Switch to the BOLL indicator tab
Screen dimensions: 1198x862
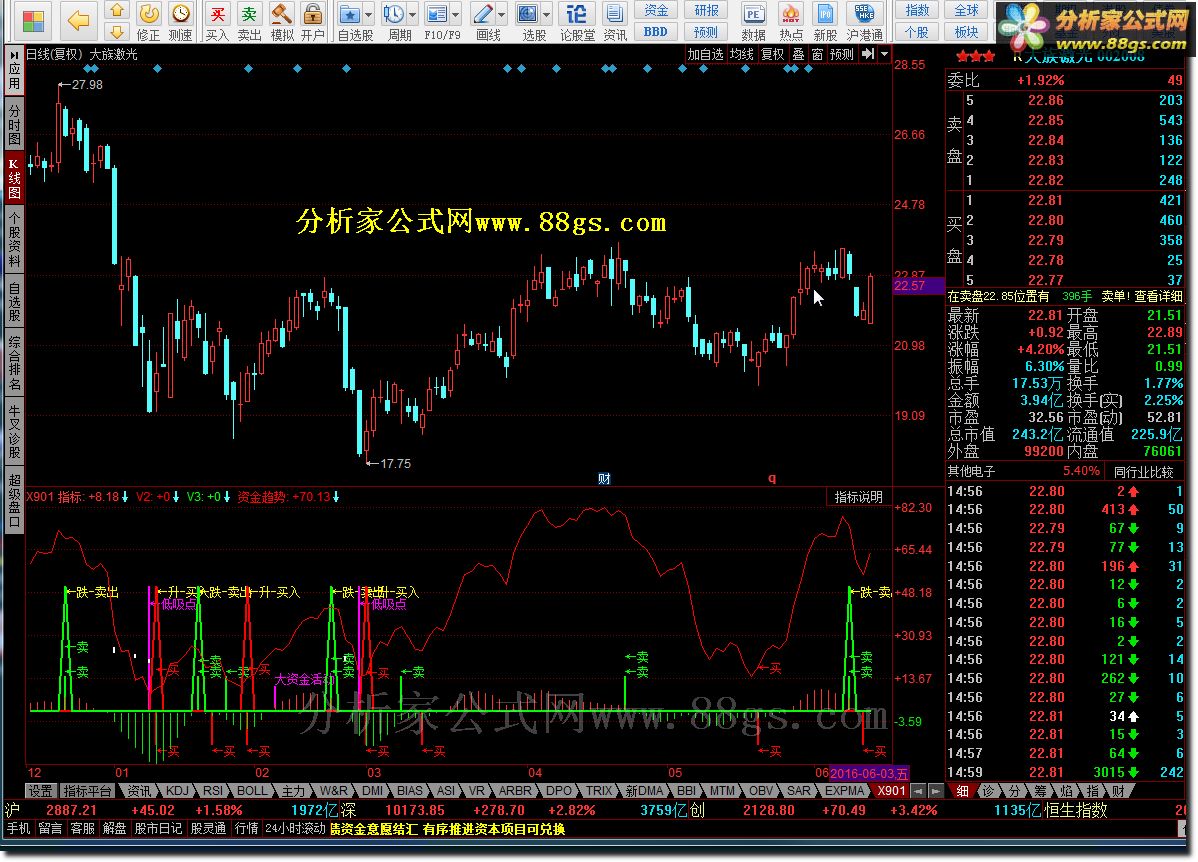click(x=251, y=791)
